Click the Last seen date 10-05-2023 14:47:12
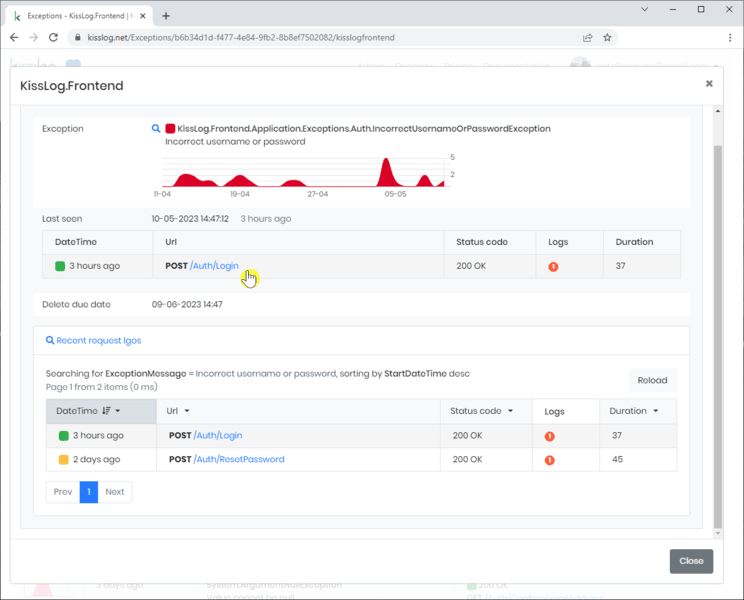 pos(190,219)
